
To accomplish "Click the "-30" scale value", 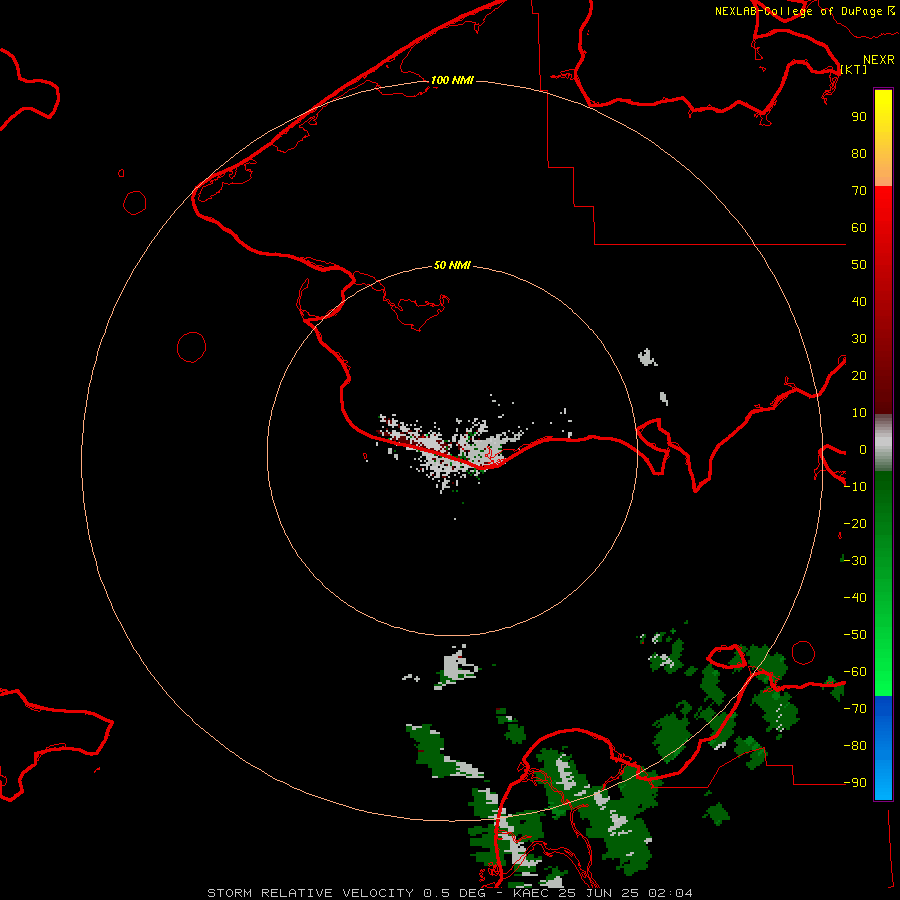I will click(x=855, y=561).
